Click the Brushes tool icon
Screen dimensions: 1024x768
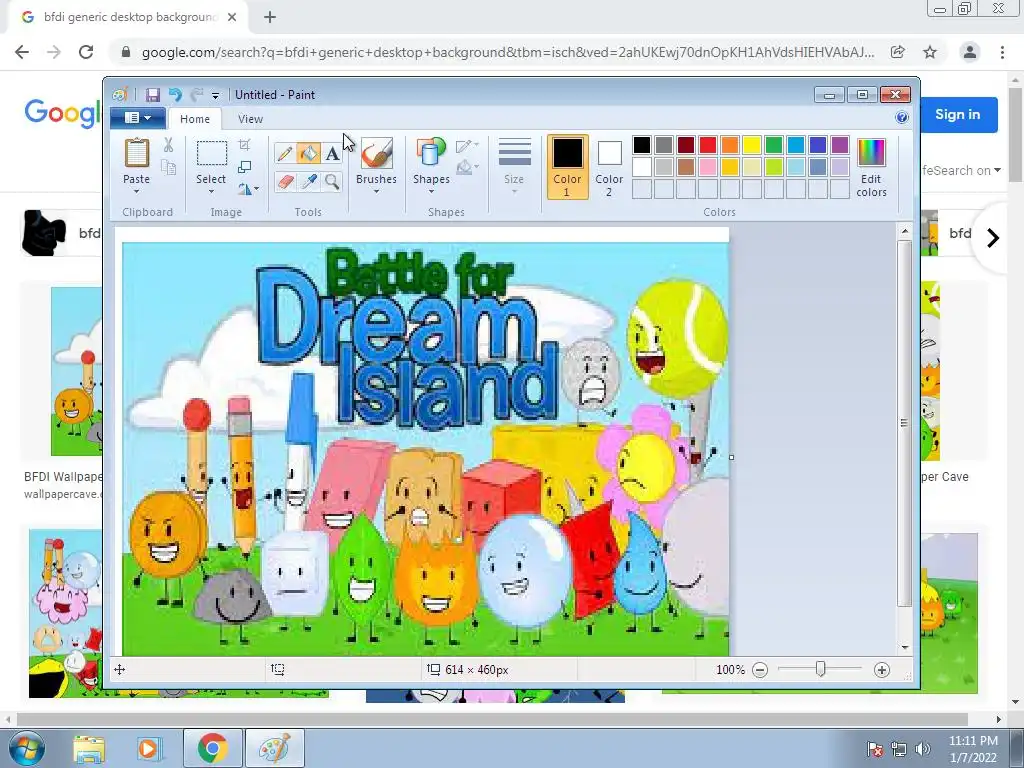point(377,153)
